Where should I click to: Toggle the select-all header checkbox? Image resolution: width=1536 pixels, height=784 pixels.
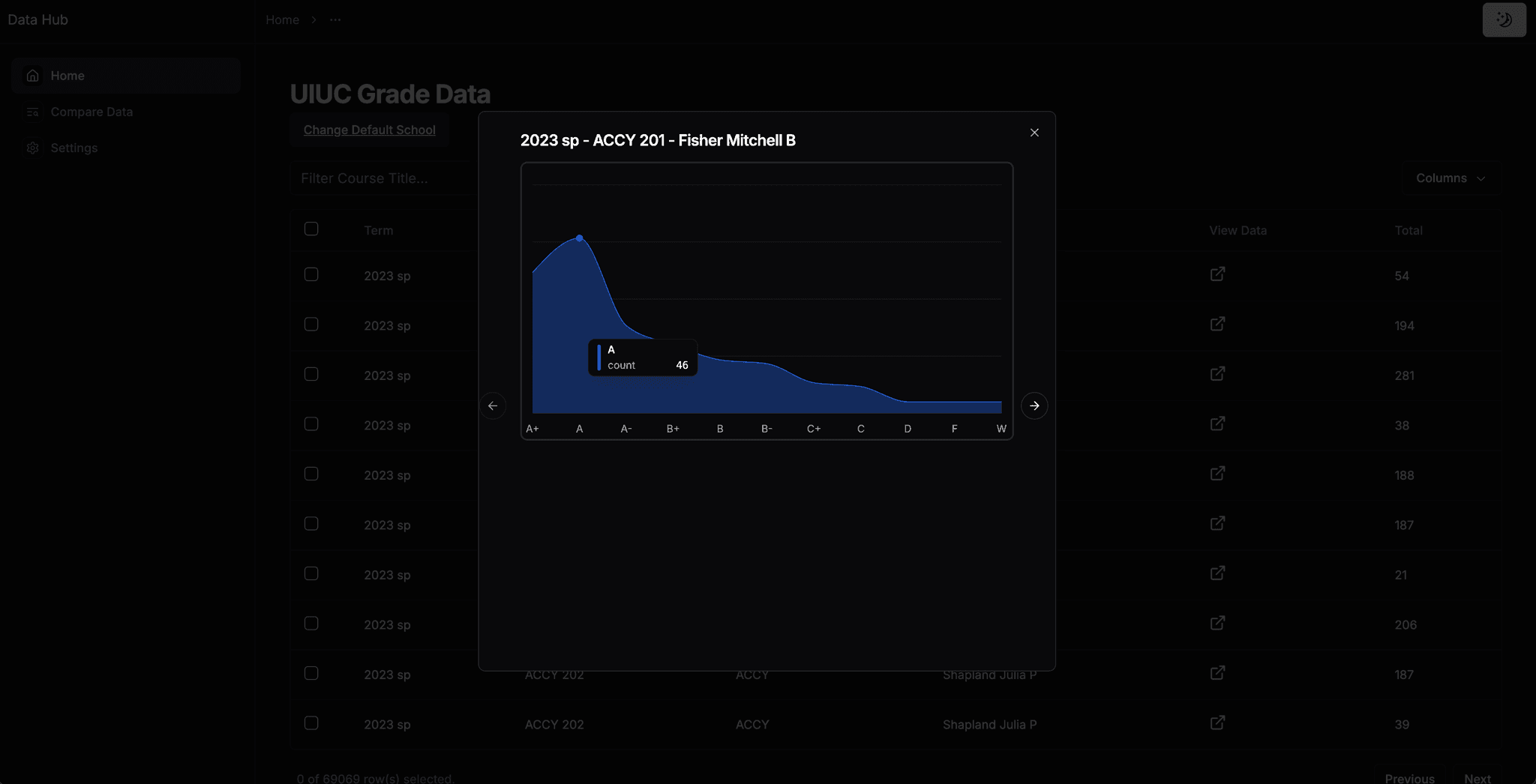coord(311,229)
